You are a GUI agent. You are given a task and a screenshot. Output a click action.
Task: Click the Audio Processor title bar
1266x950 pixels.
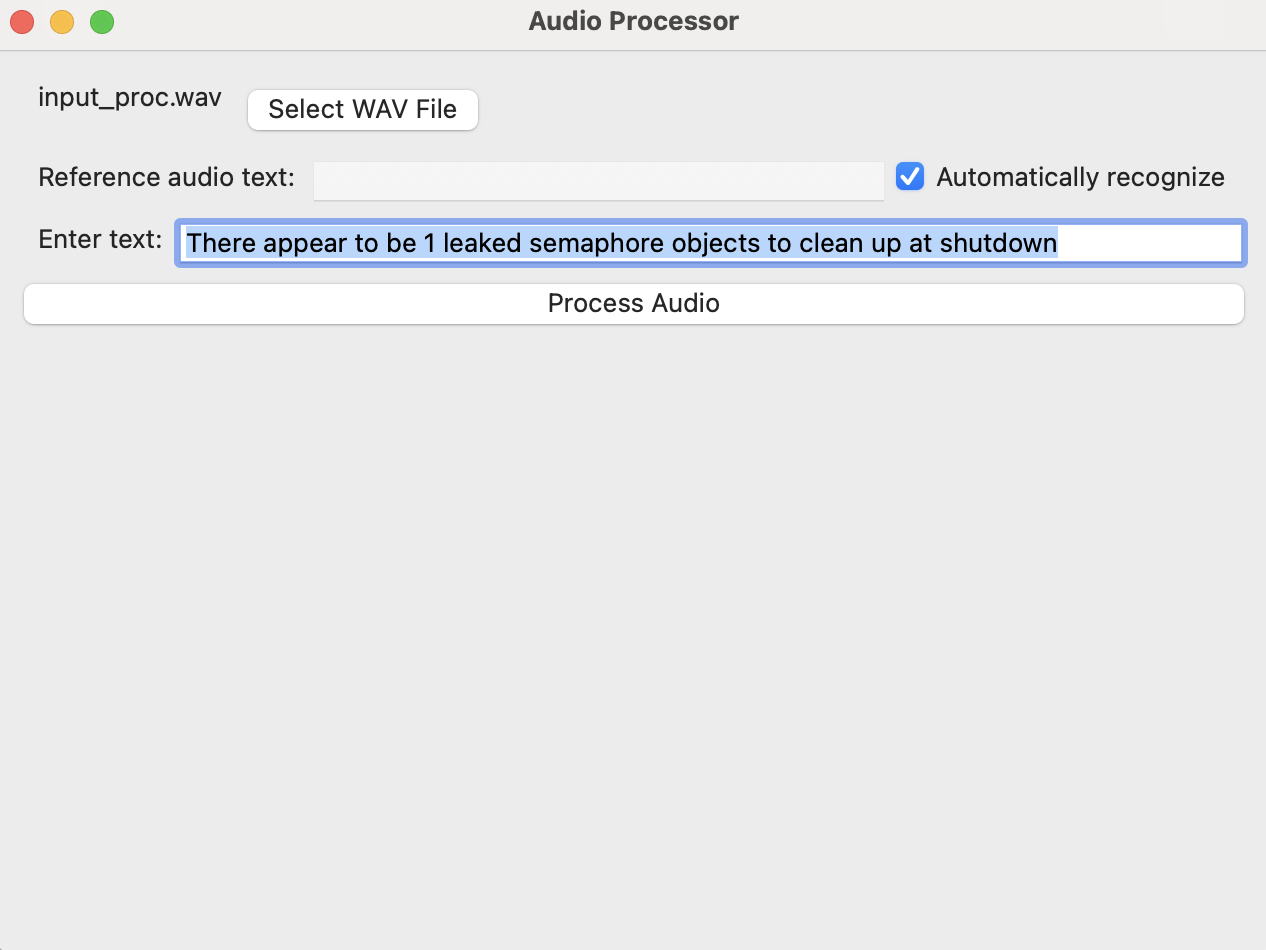[632, 21]
